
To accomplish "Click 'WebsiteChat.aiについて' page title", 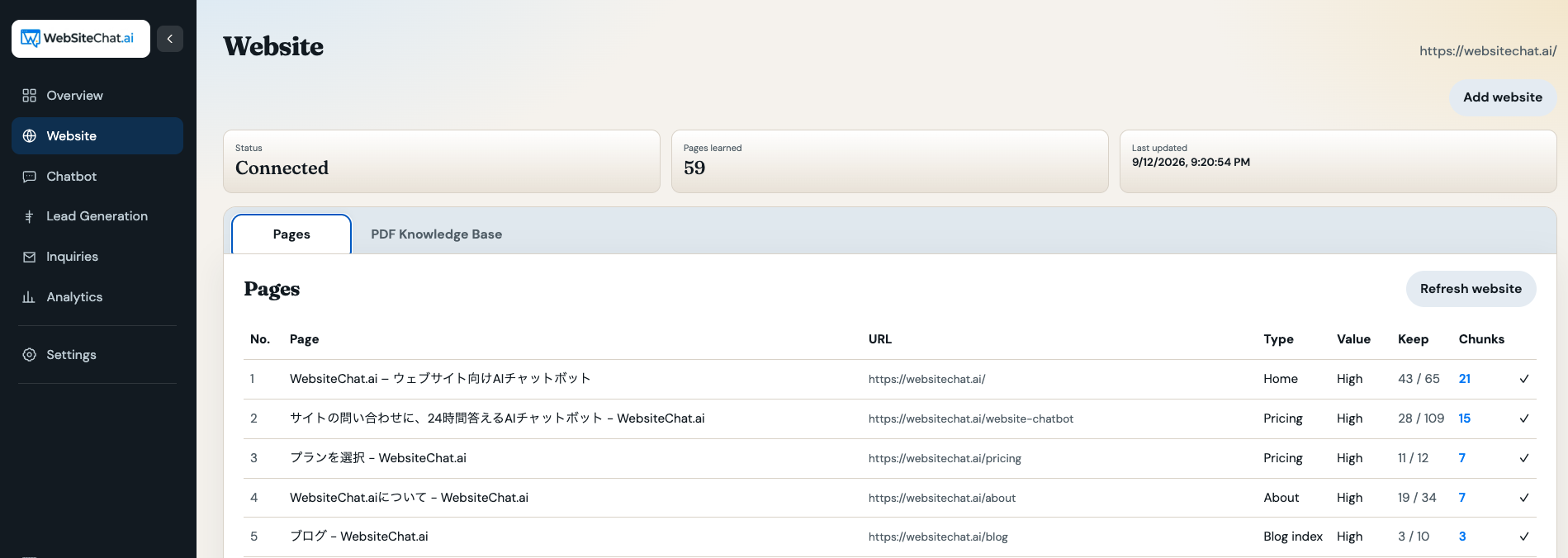I will coord(409,498).
